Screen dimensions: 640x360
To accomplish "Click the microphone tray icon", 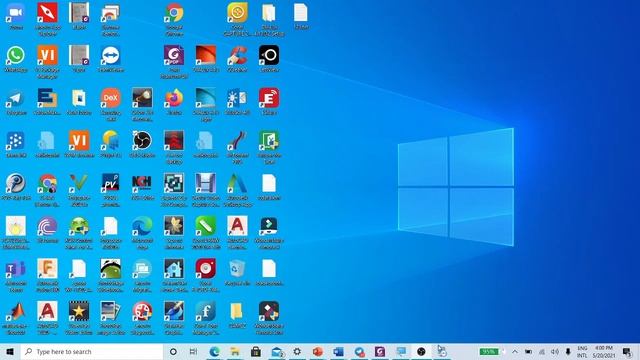I will 568,351.
